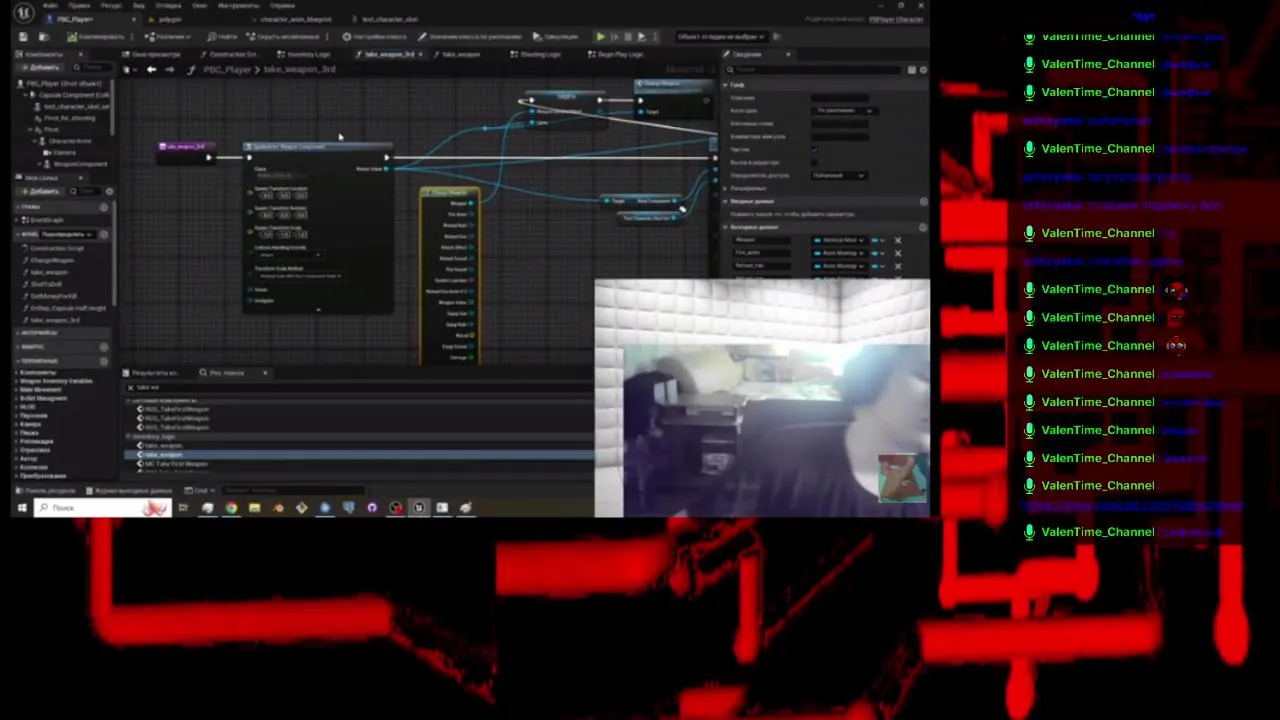Navigate back with the left arrow icon
Screen dimensions: 1280x720
coord(151,69)
